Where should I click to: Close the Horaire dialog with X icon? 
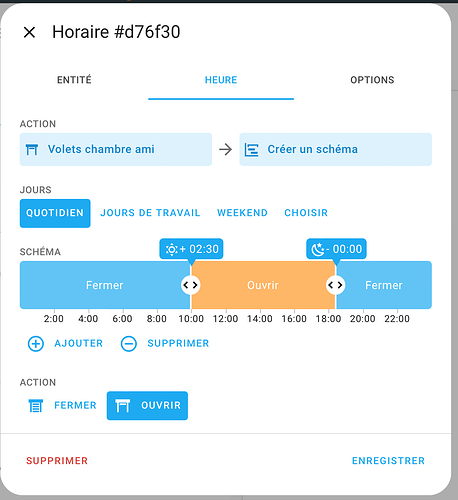pos(29,32)
